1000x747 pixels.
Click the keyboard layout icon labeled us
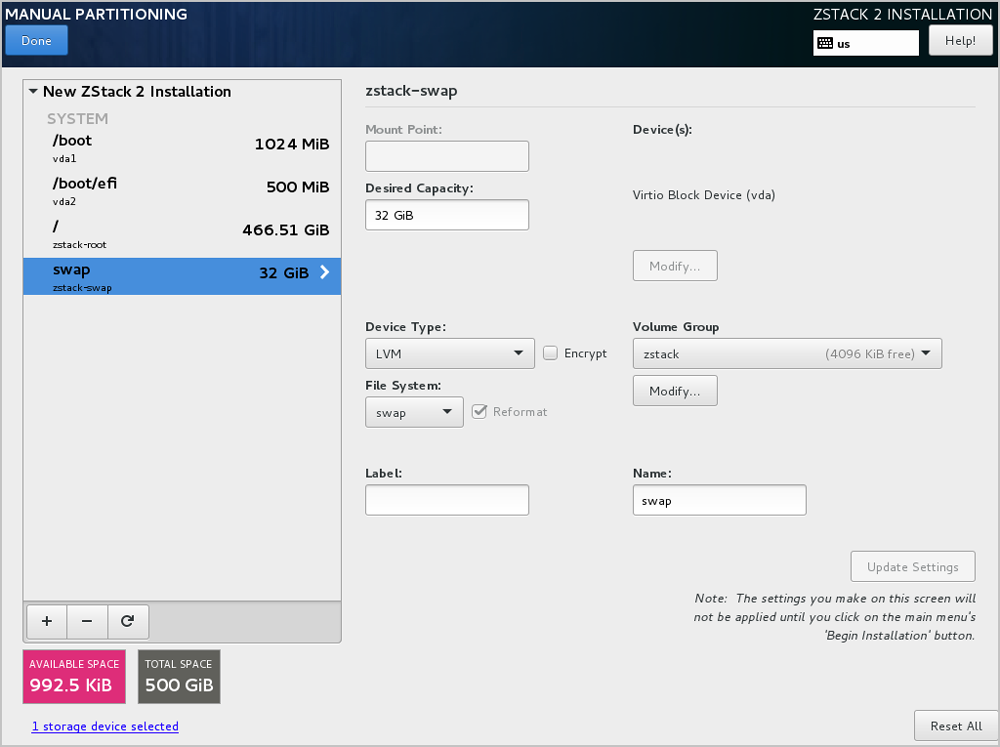pos(825,44)
